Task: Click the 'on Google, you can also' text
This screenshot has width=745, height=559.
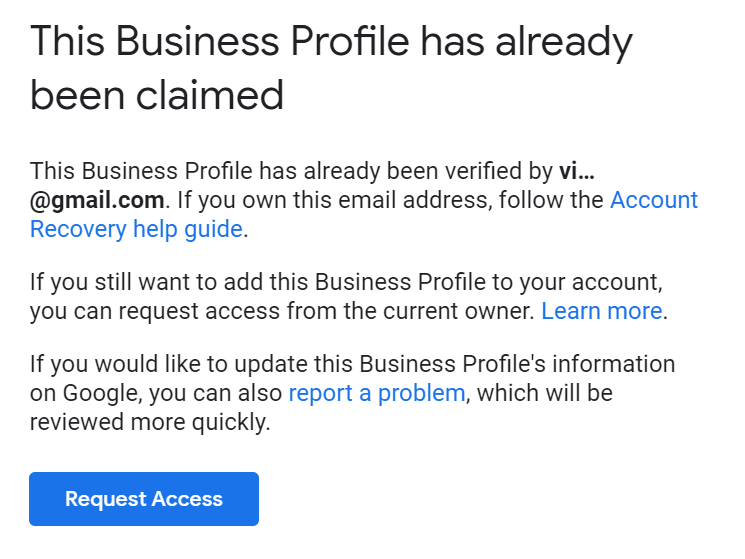Action: pos(156,393)
